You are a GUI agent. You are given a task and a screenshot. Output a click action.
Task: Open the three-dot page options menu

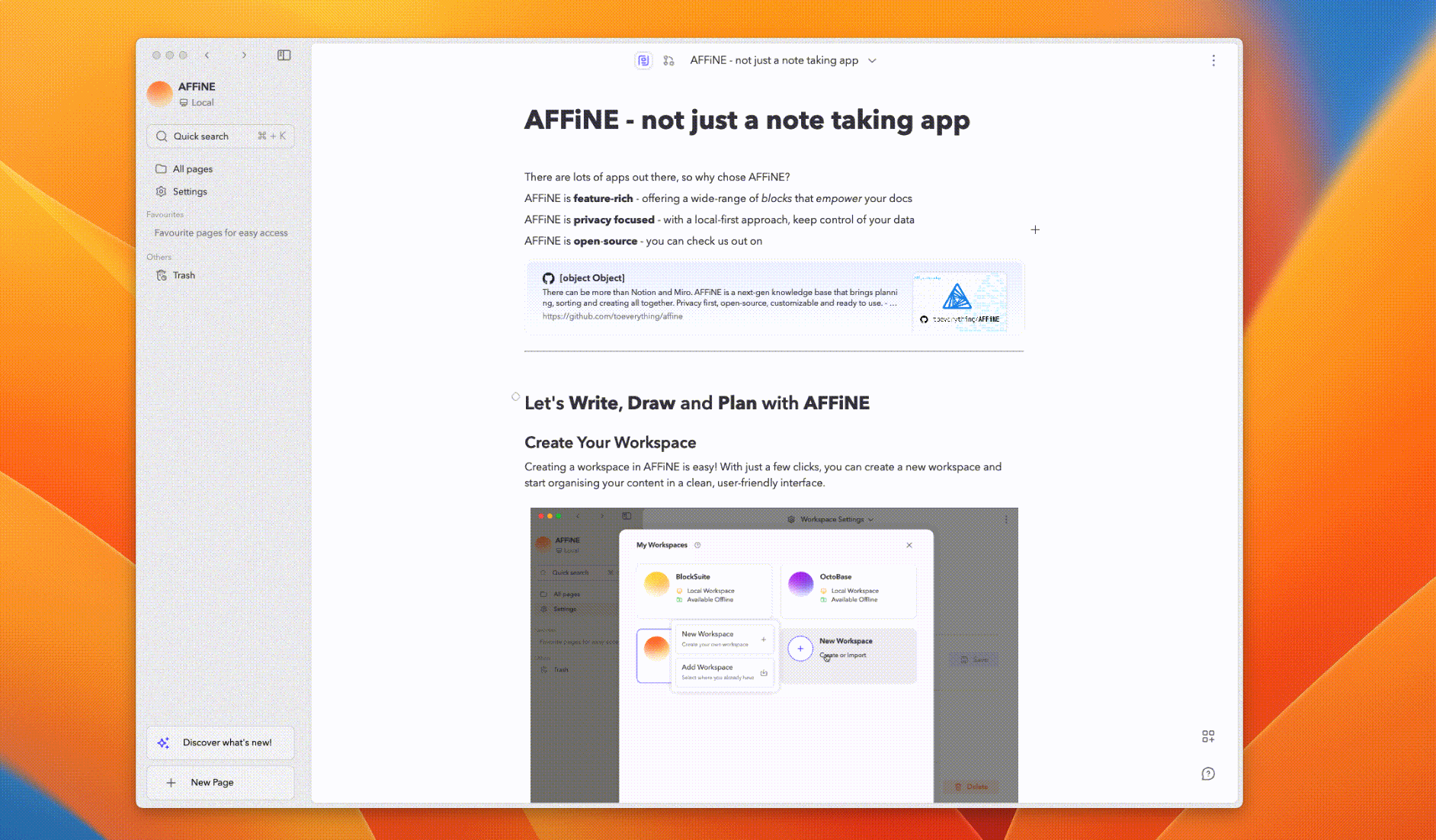coord(1213,60)
